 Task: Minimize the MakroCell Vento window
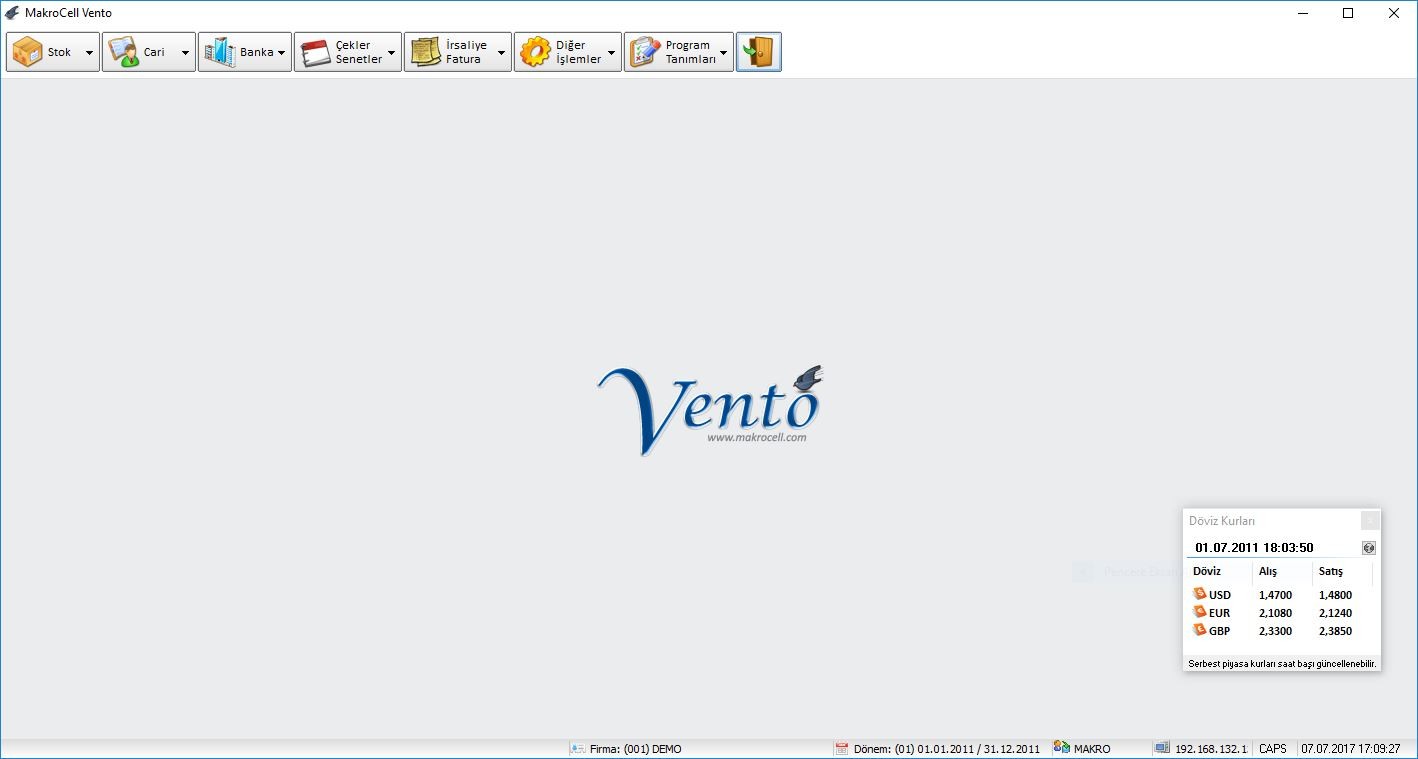pyautogui.click(x=1303, y=13)
